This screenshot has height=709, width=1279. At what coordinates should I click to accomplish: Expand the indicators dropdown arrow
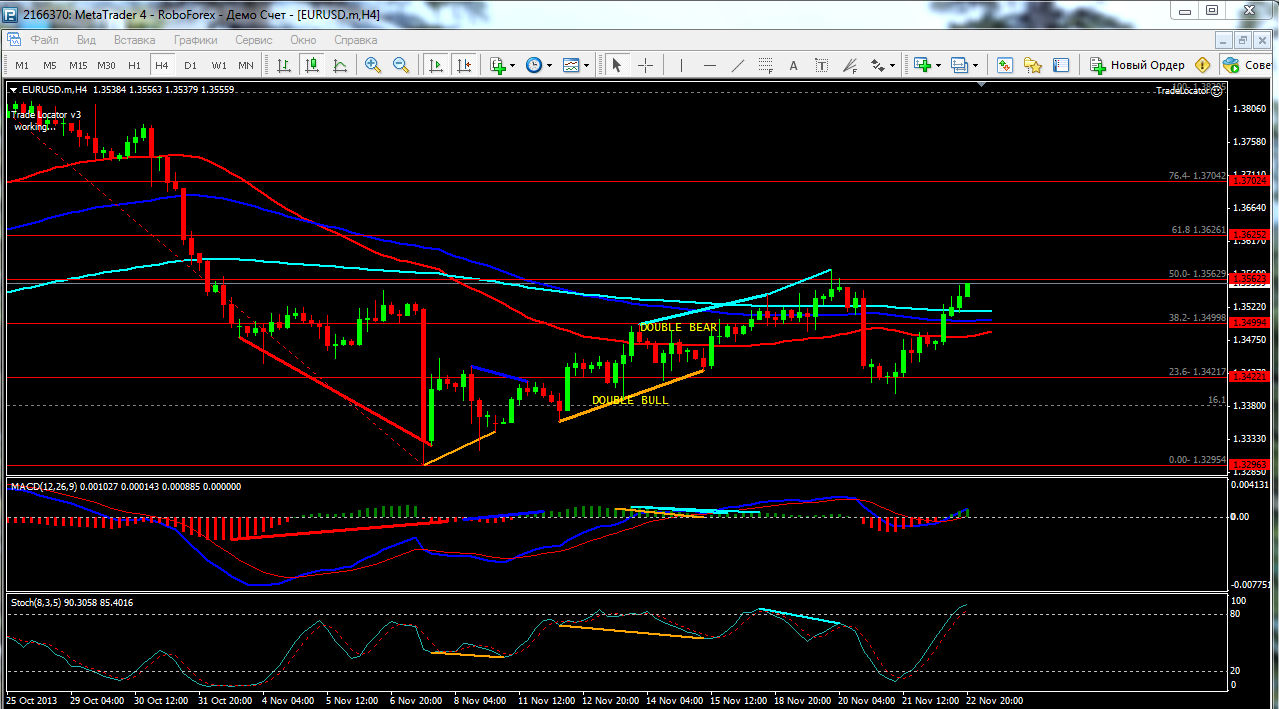point(513,66)
